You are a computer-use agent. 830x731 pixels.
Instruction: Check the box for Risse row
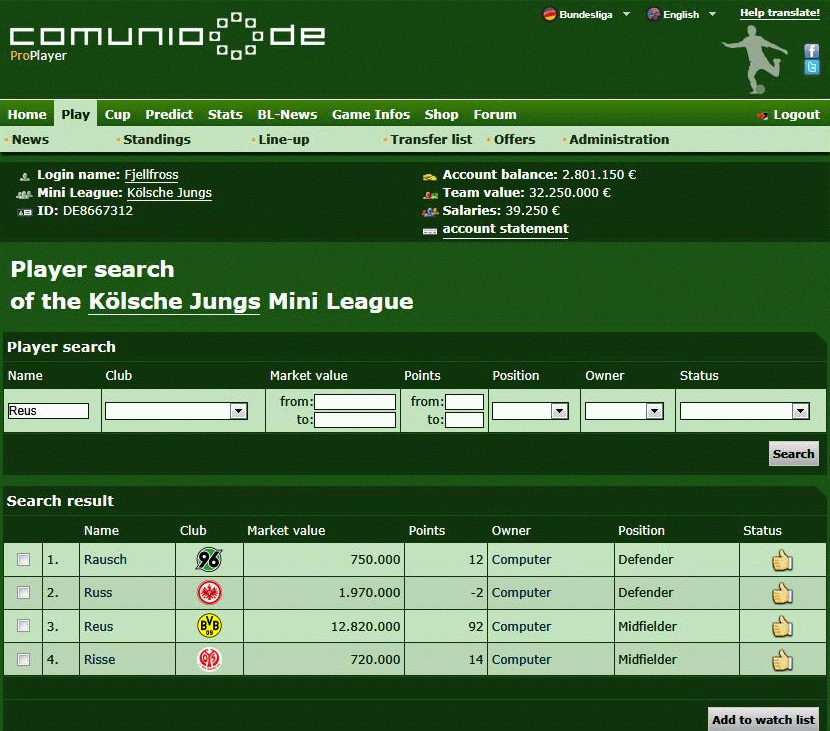pyautogui.click(x=24, y=660)
